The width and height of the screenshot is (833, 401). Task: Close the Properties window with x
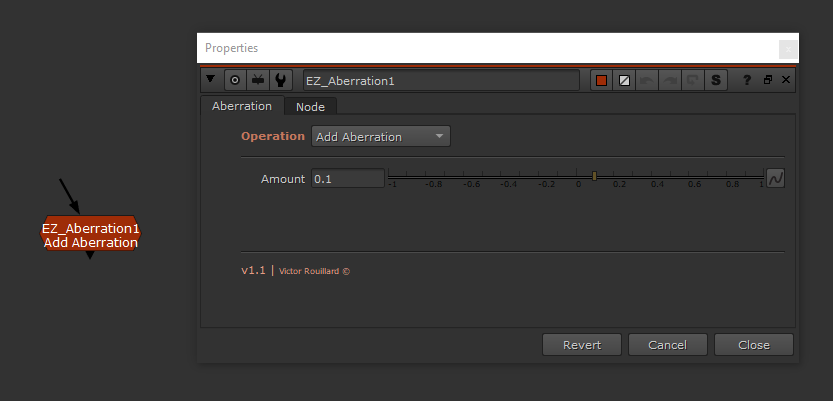pyautogui.click(x=788, y=49)
